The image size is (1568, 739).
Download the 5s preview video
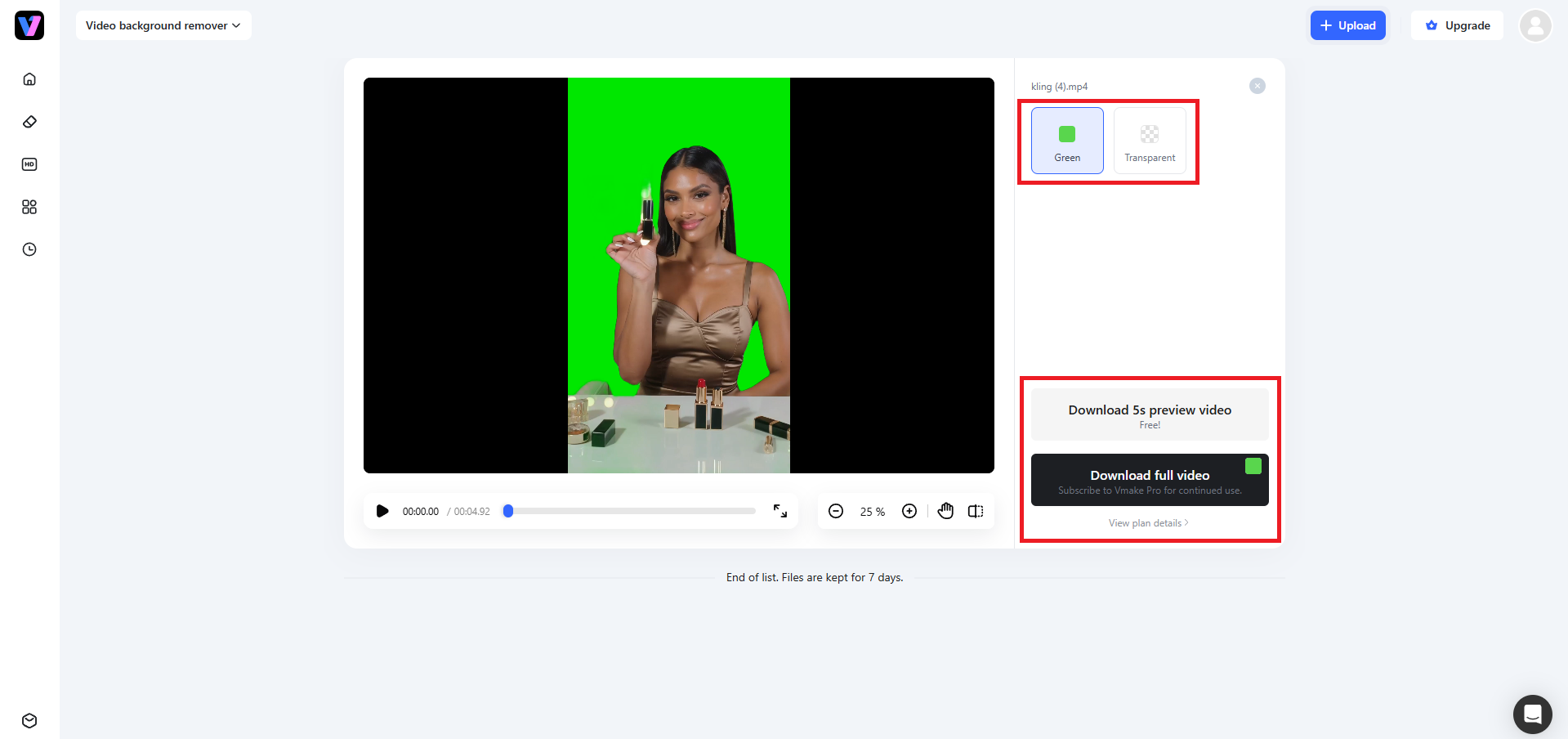coord(1150,414)
